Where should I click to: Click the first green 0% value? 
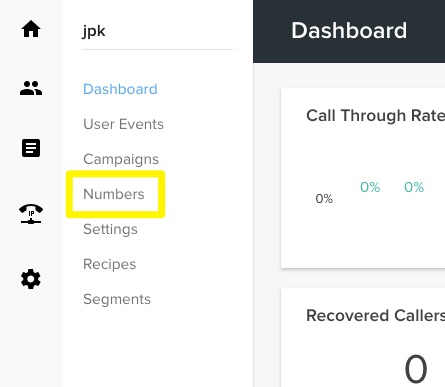(x=370, y=187)
